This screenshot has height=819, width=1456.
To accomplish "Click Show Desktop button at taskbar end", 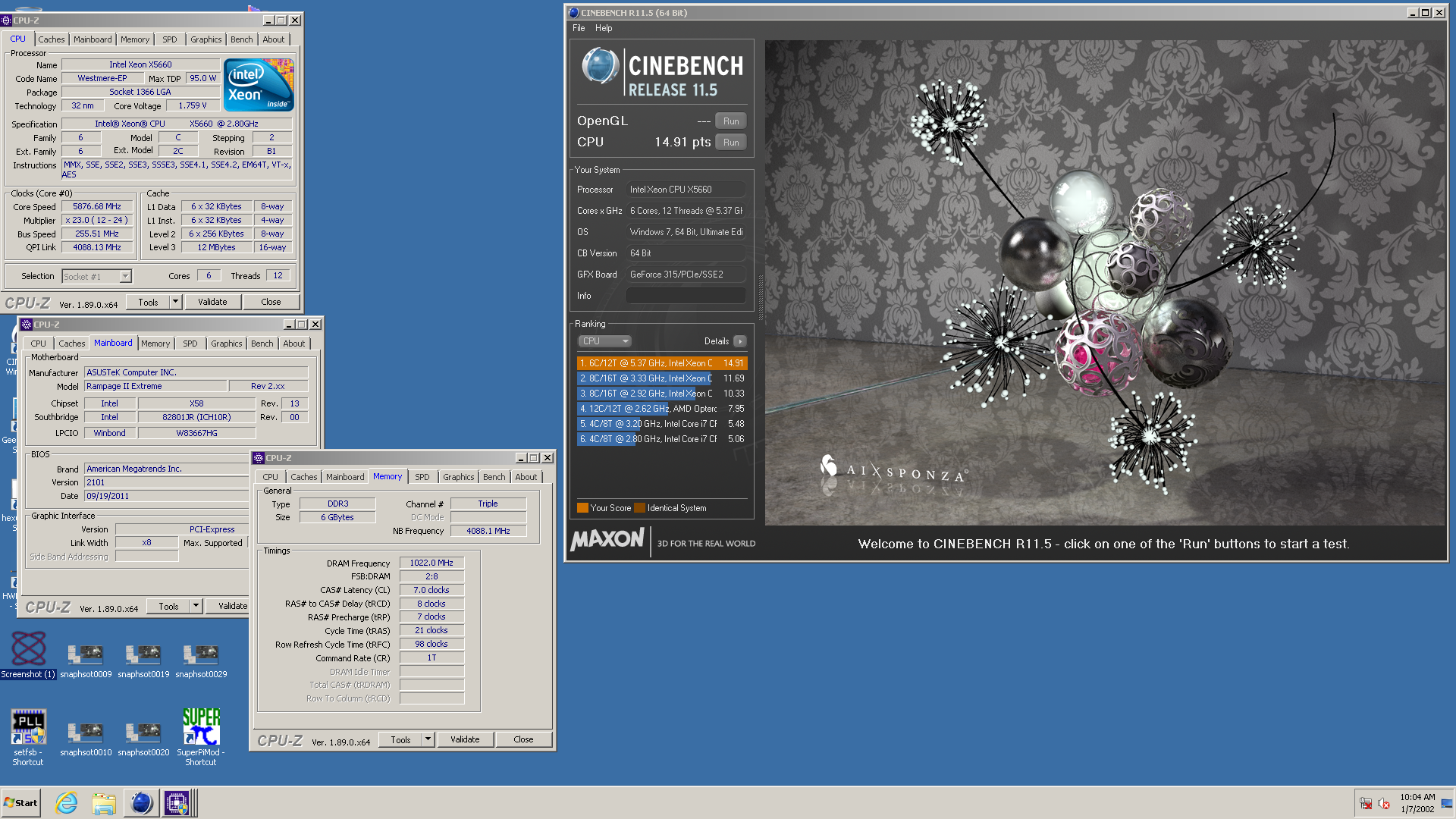I will point(1448,803).
